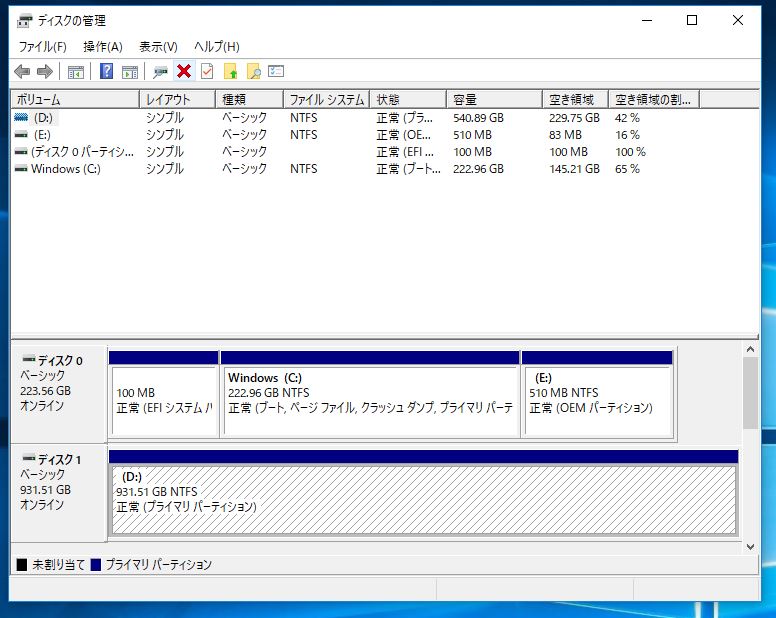Open the ファイル(F) menu
Viewport: 776px width, 618px height.
(42, 46)
